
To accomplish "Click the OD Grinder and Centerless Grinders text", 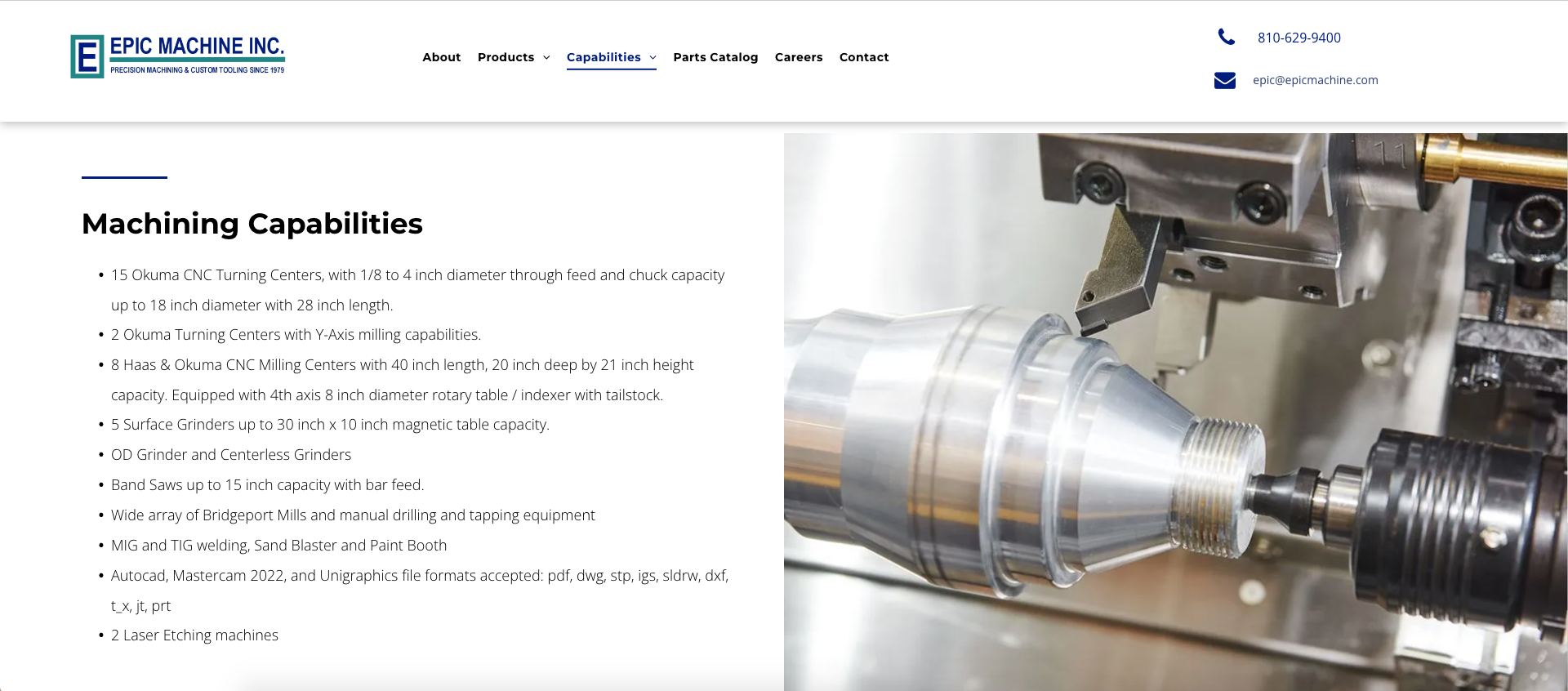I will click(231, 455).
